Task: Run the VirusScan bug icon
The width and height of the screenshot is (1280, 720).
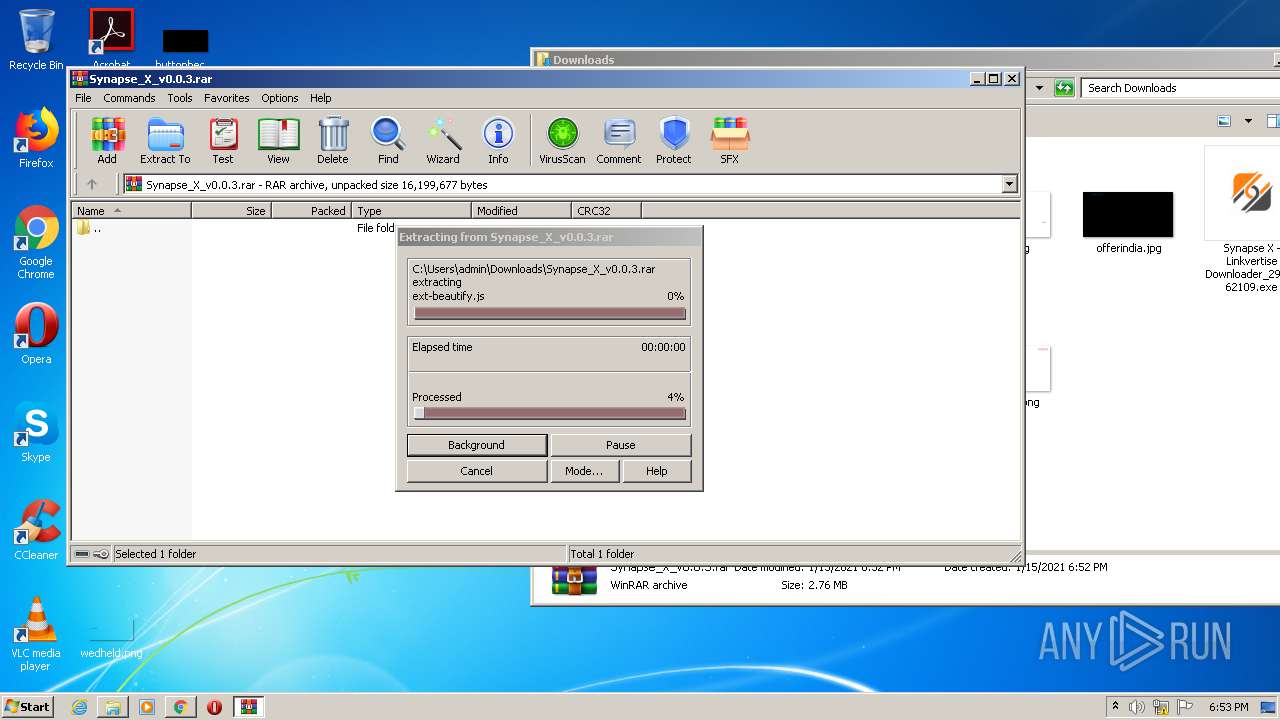Action: pos(562,140)
